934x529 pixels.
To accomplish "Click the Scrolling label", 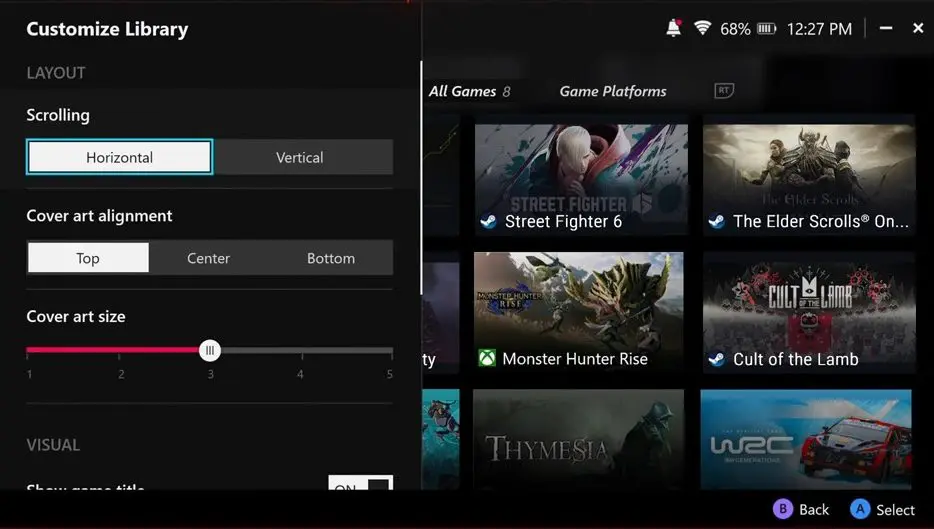I will click(x=58, y=115).
